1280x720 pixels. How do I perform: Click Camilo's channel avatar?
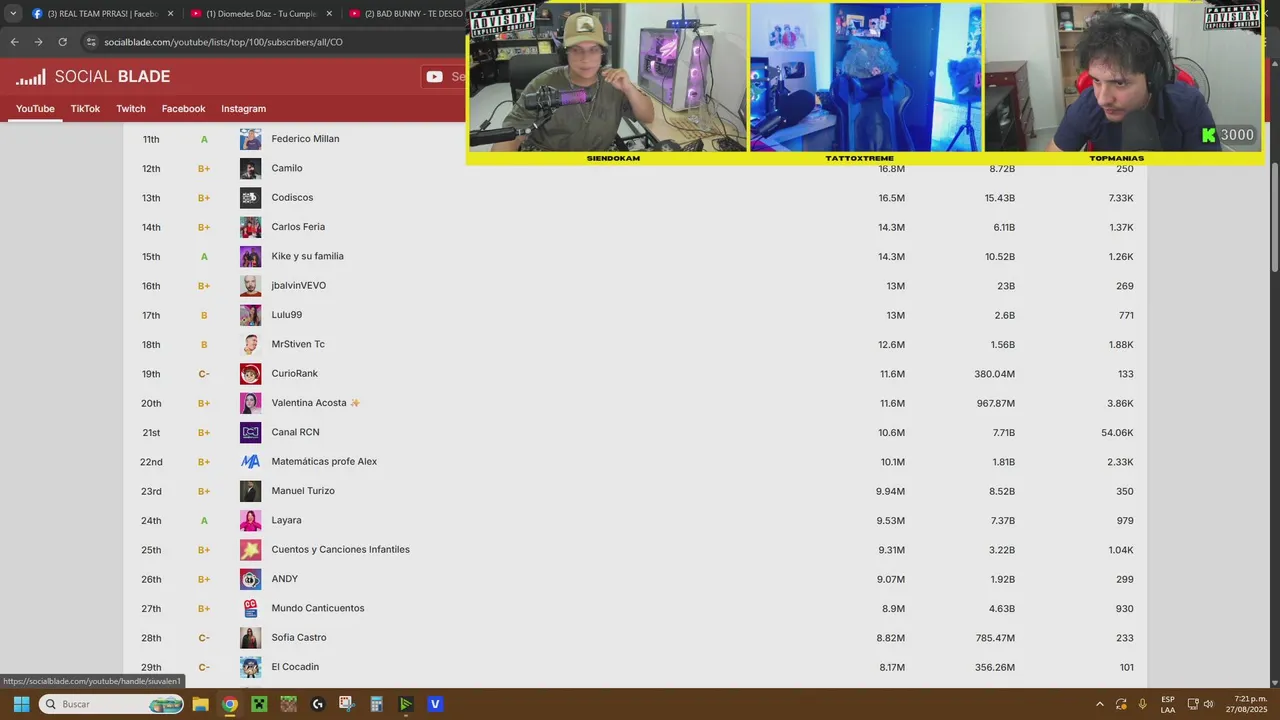[250, 168]
